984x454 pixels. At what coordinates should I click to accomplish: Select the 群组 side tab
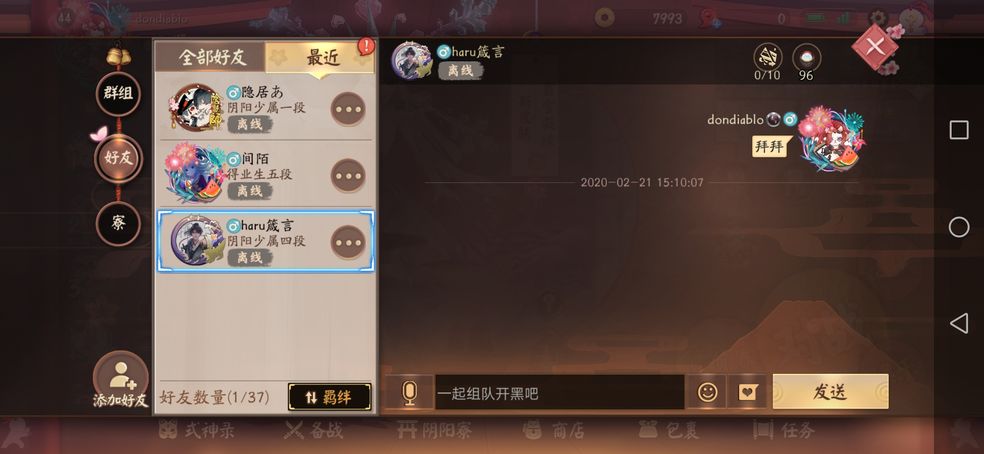118,94
